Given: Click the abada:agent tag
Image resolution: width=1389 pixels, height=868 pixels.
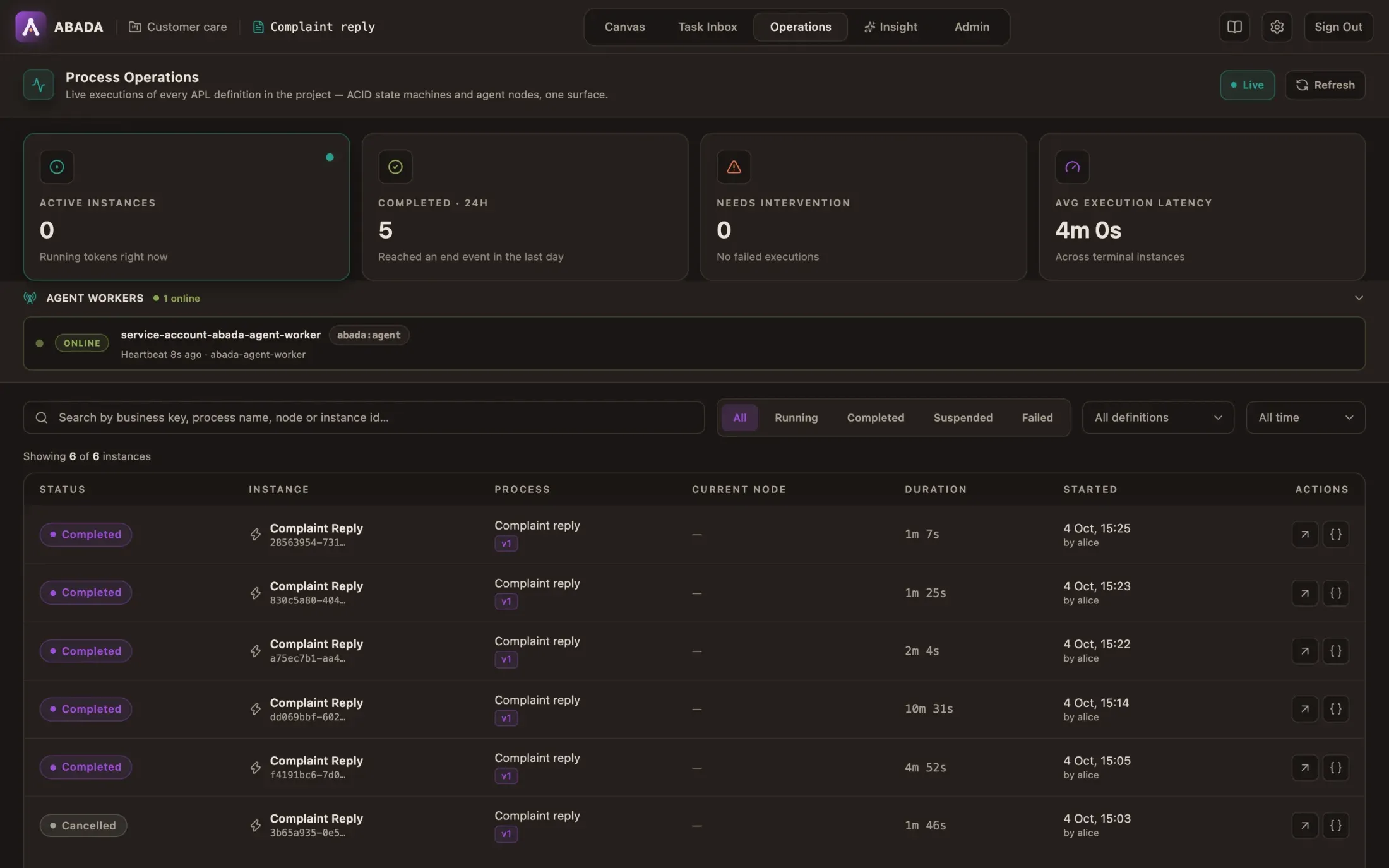Looking at the screenshot, I should 369,335.
